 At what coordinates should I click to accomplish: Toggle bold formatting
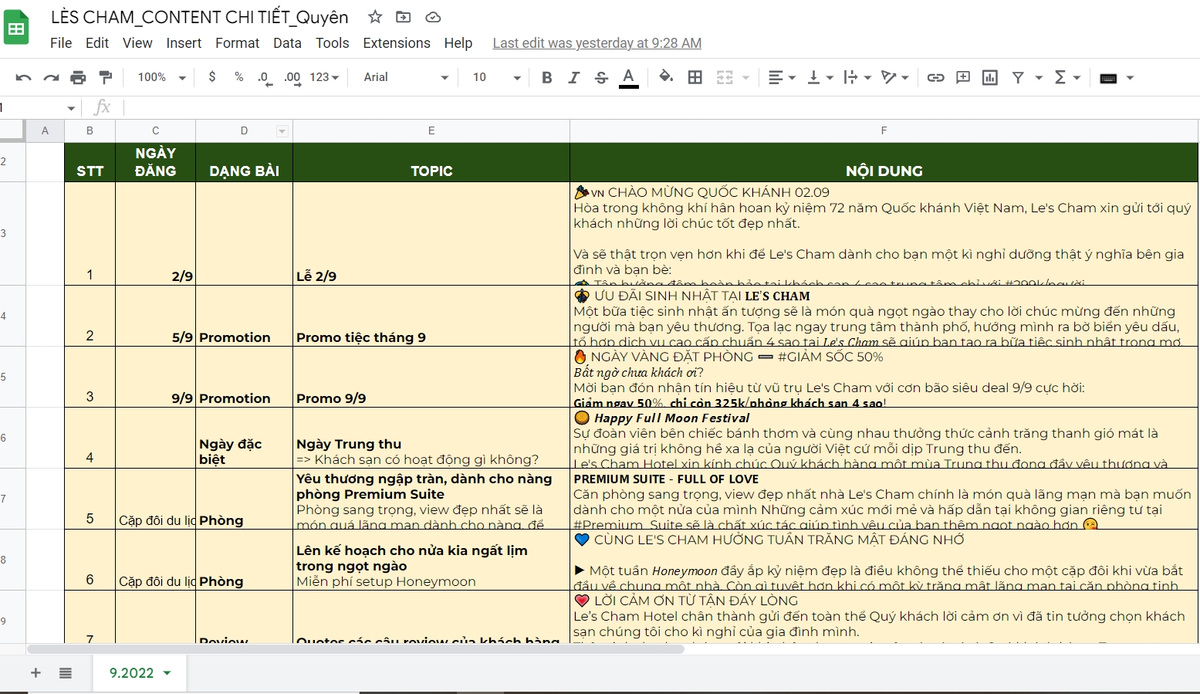click(x=547, y=77)
